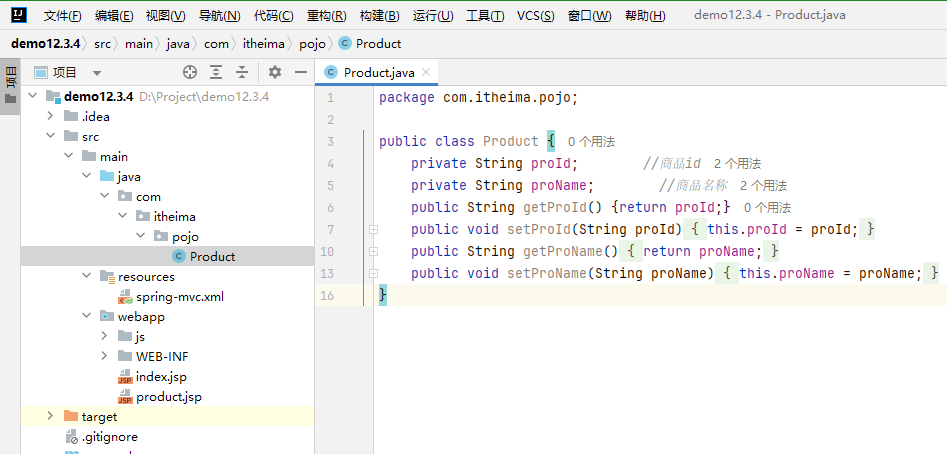The width and height of the screenshot is (947, 454).
Task: Open the 重构(R) refactor menu
Action: point(325,16)
